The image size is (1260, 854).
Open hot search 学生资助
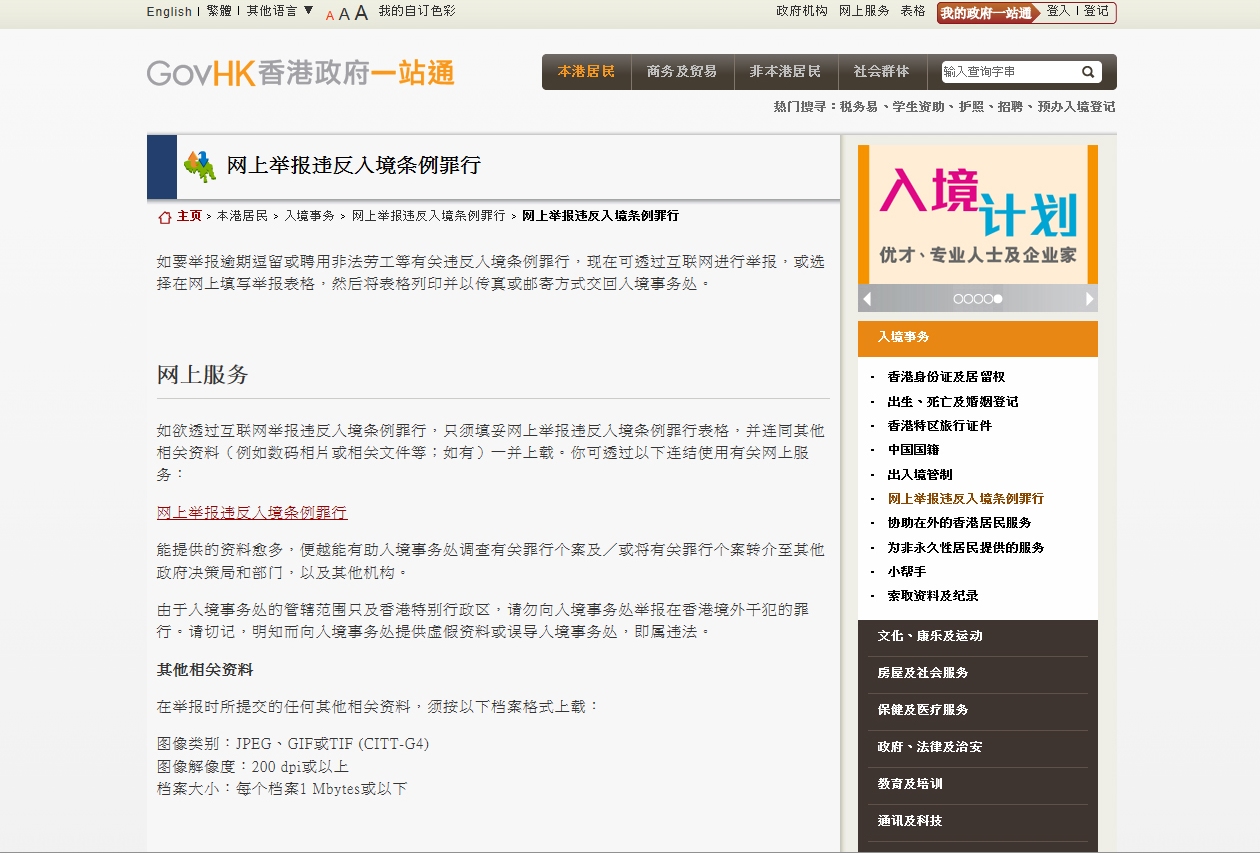(x=919, y=106)
